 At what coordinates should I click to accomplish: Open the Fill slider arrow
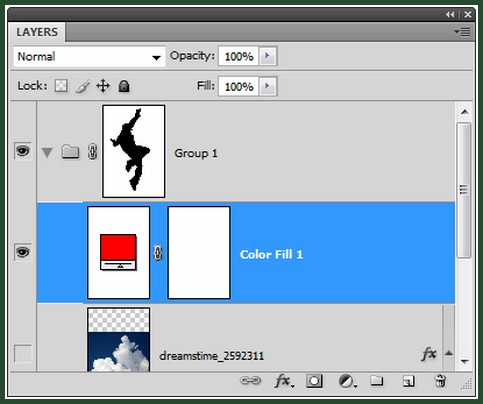point(268,86)
